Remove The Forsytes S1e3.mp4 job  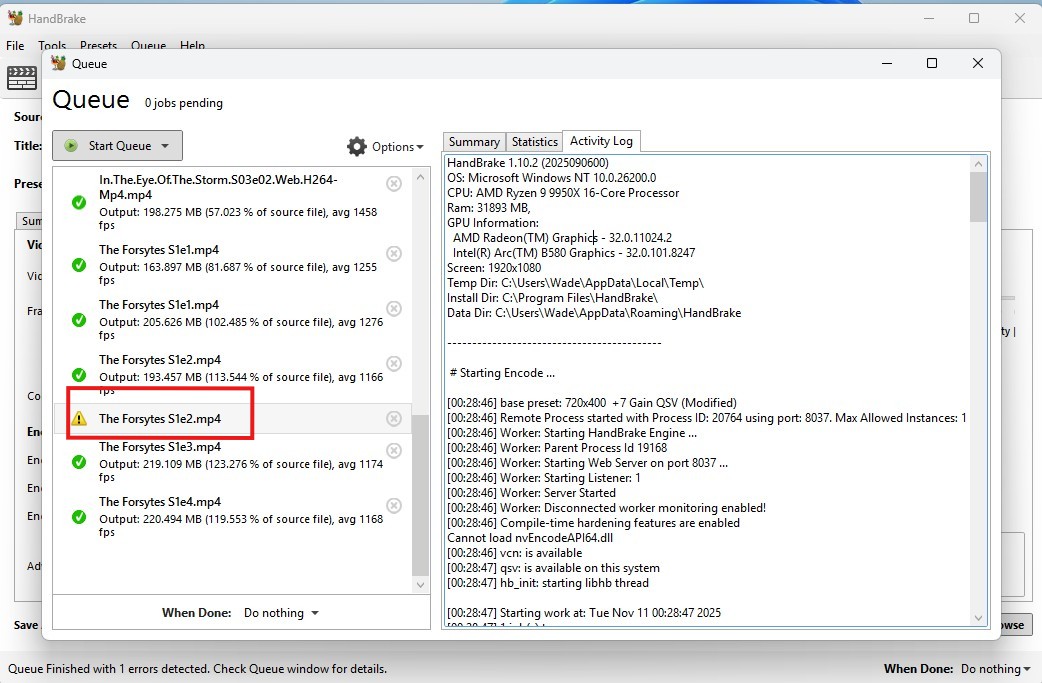394,451
